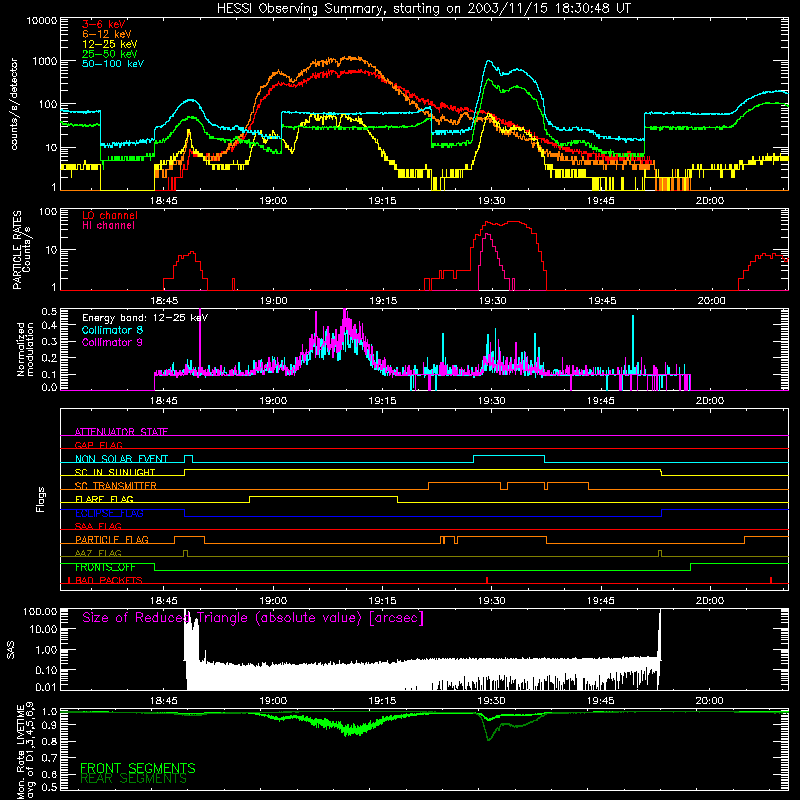Select the 'LO channel' legend label

pos(110,215)
